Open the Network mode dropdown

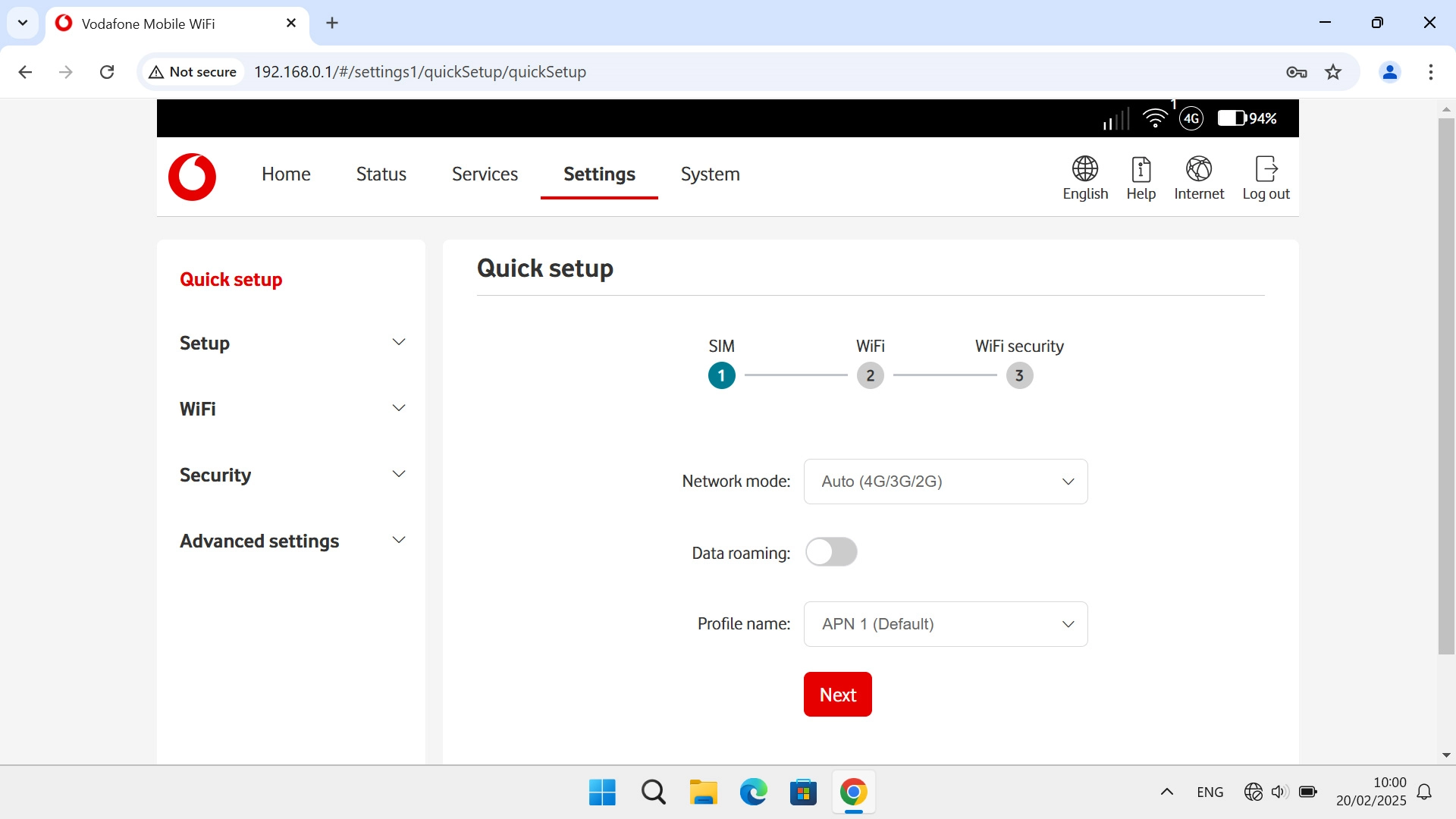point(945,482)
